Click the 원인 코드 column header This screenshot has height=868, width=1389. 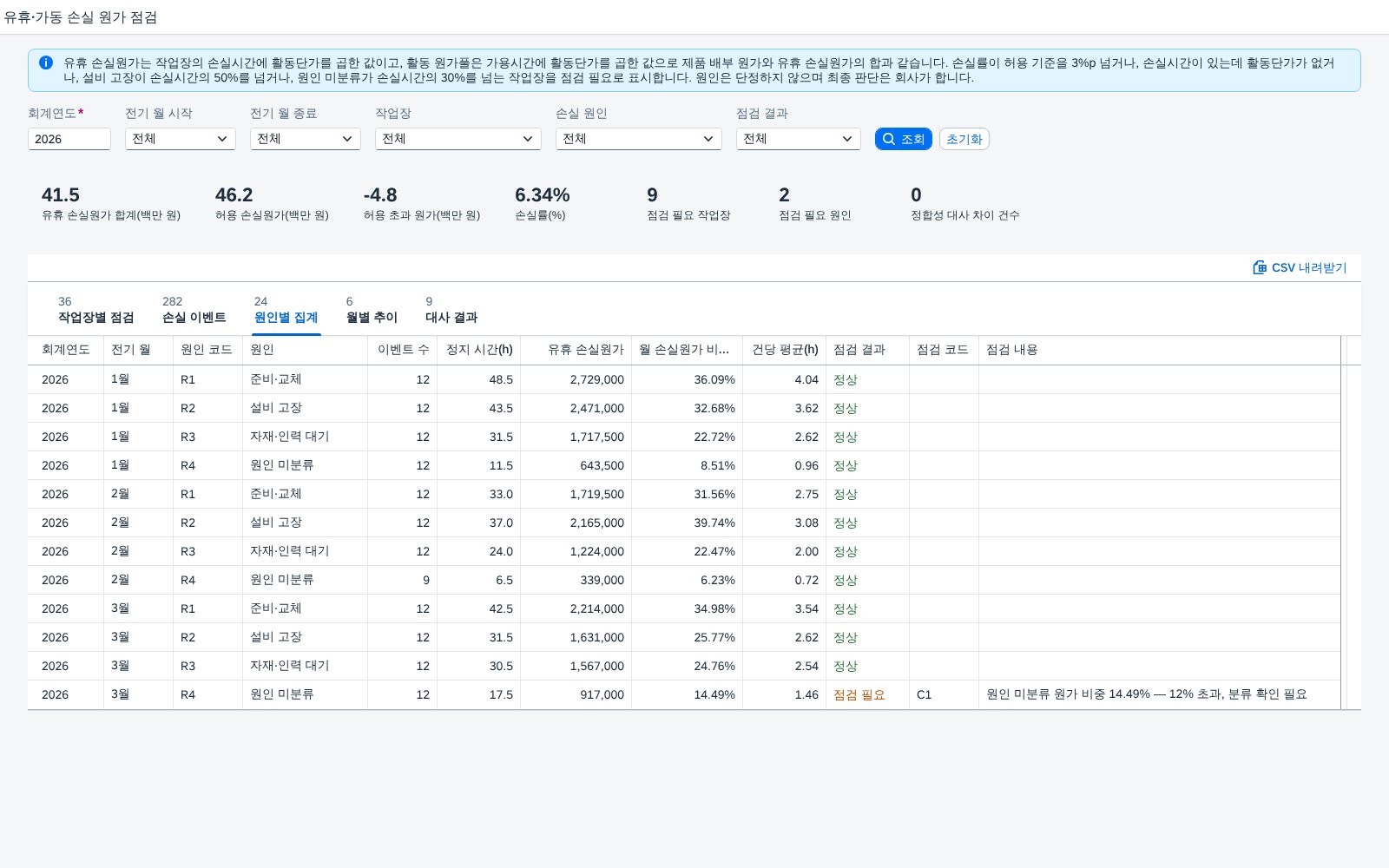click(x=207, y=350)
